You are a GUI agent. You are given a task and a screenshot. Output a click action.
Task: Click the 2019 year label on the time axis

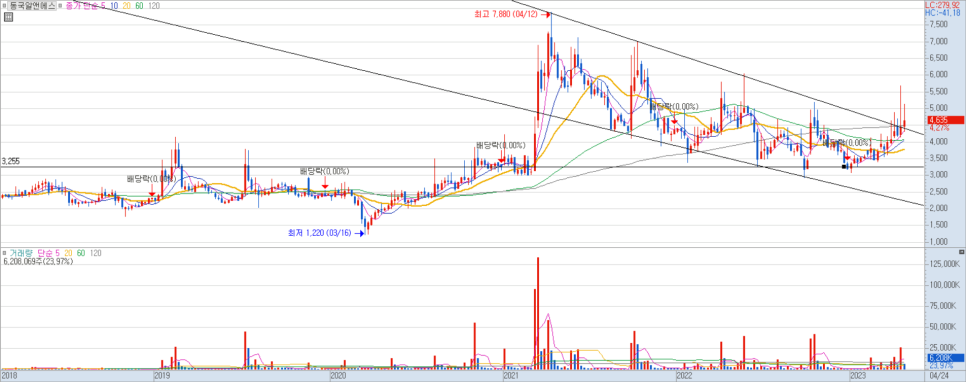pyautogui.click(x=162, y=375)
